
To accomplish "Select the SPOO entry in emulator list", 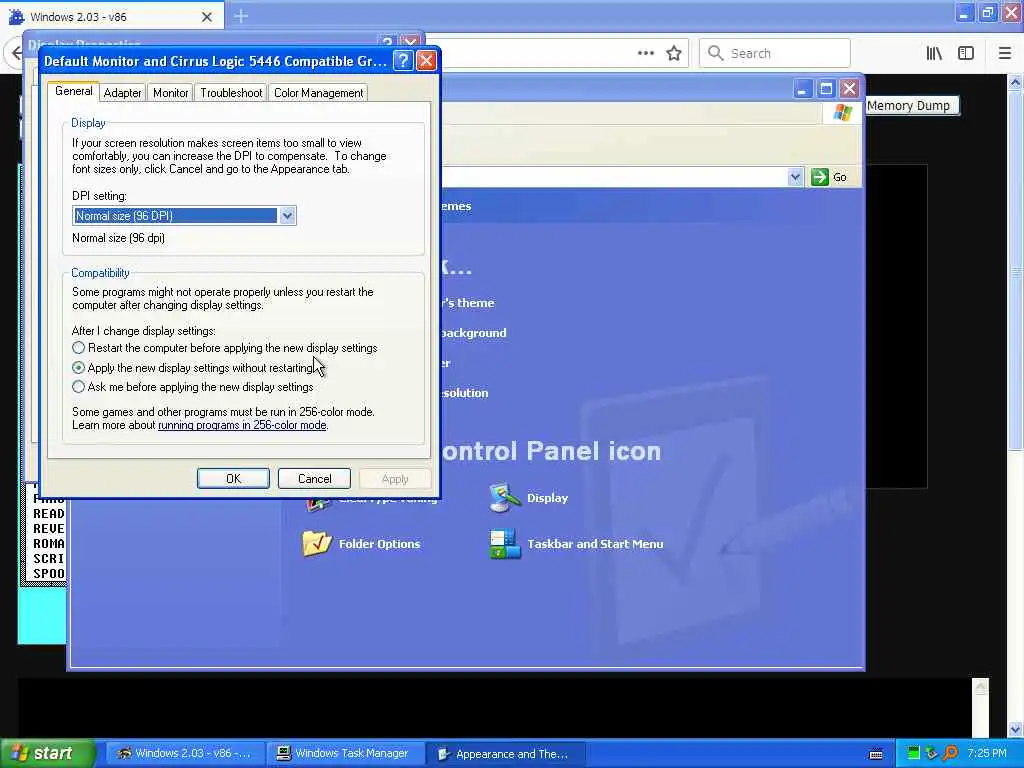I will (x=49, y=573).
